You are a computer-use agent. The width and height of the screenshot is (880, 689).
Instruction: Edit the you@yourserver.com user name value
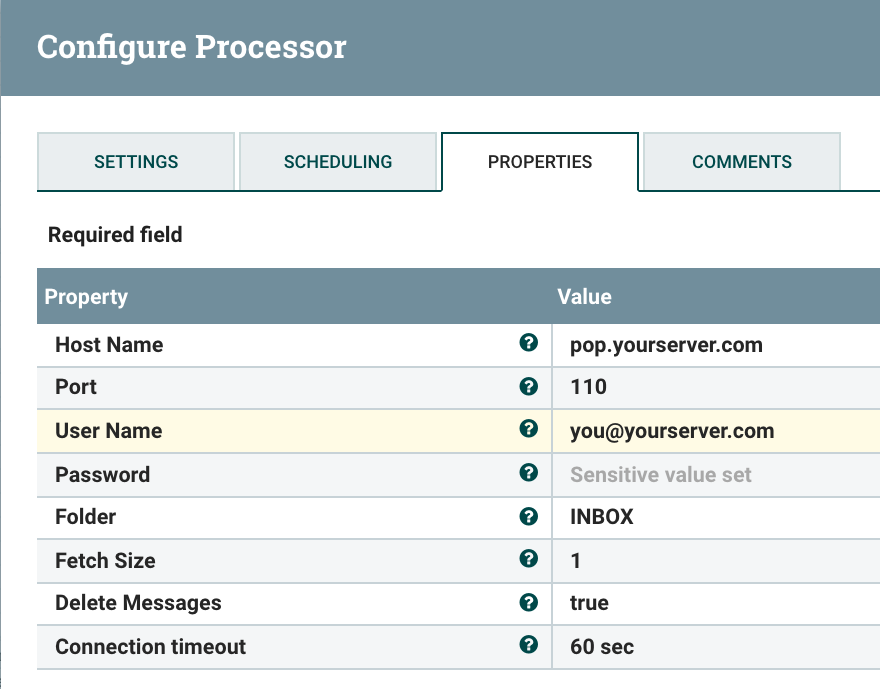(x=672, y=431)
